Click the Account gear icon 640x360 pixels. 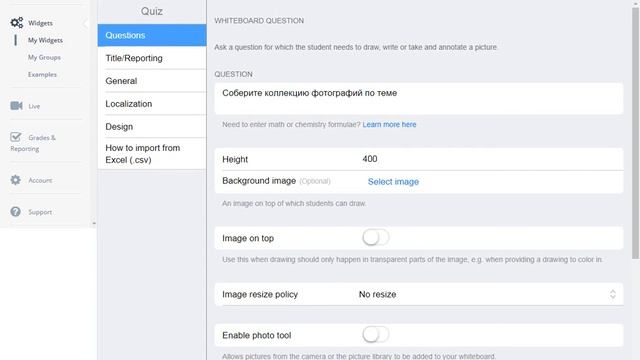pos(16,180)
